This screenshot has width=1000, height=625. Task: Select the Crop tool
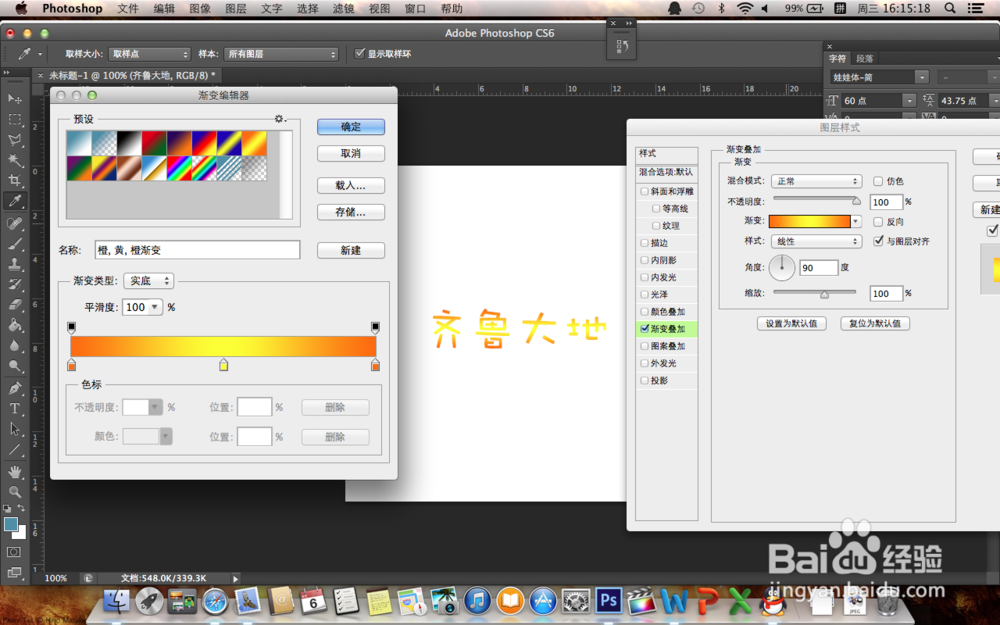[x=14, y=180]
